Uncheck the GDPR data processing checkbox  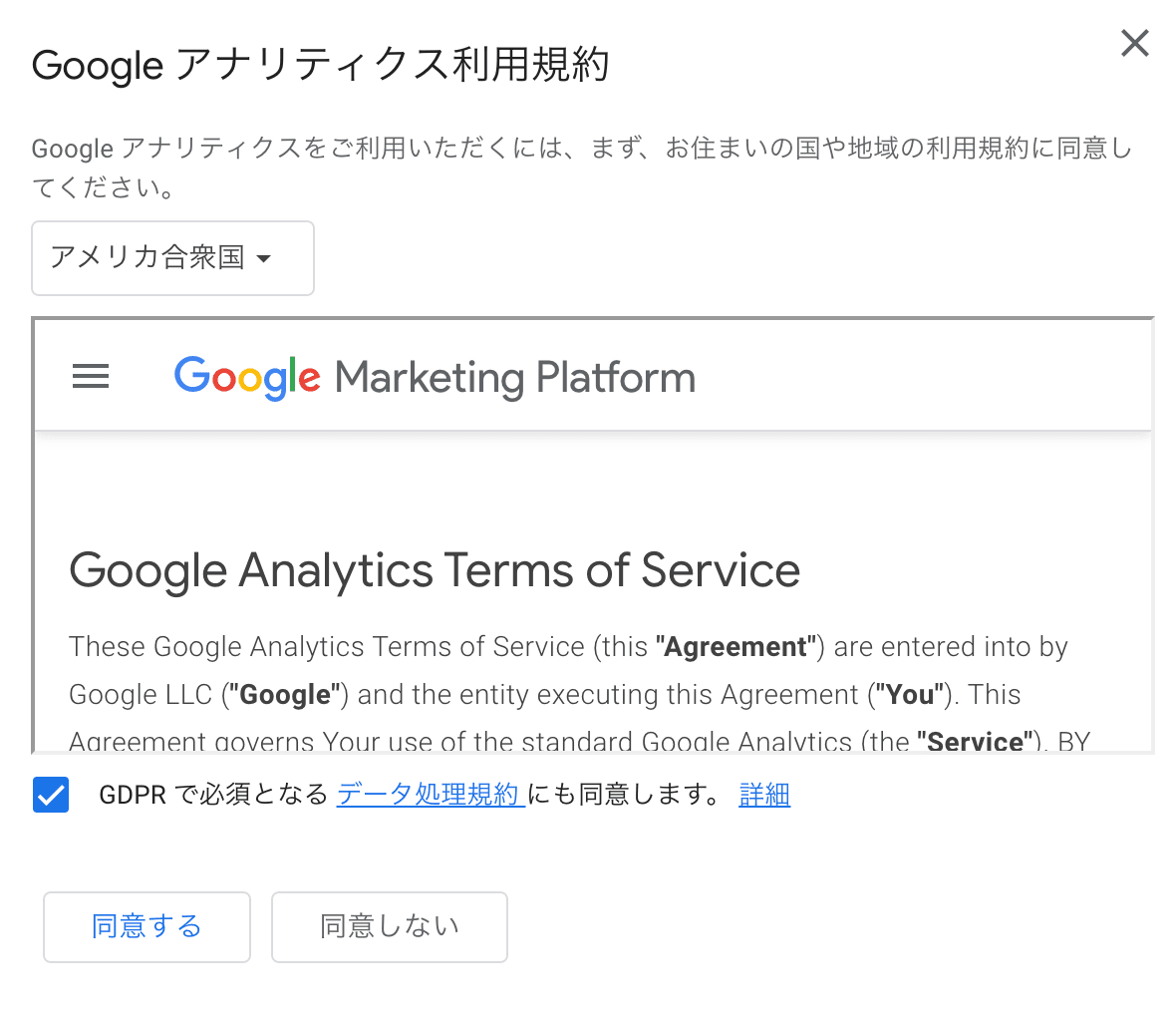(x=51, y=796)
